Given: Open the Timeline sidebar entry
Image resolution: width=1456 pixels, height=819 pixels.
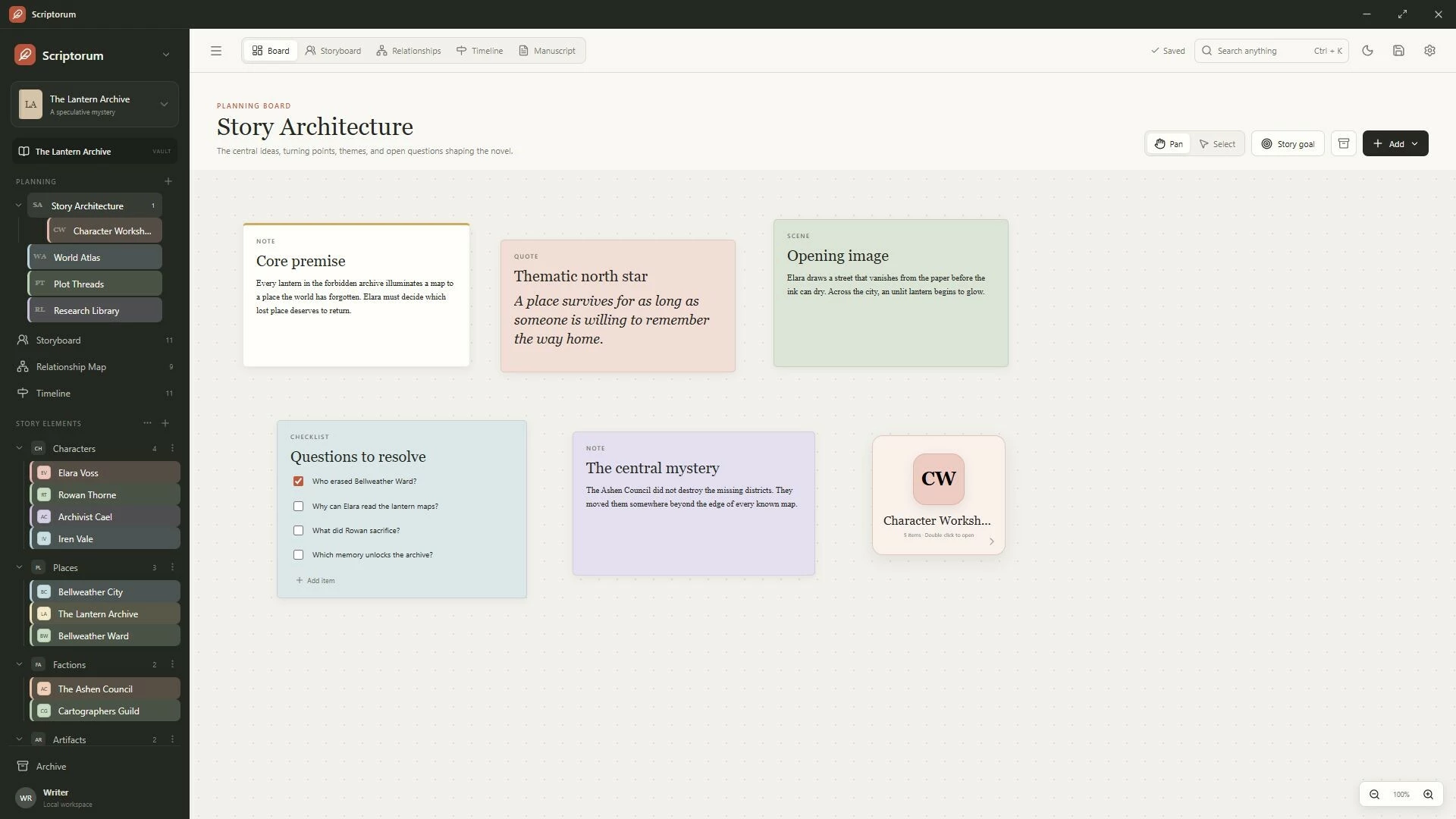Looking at the screenshot, I should (96, 394).
